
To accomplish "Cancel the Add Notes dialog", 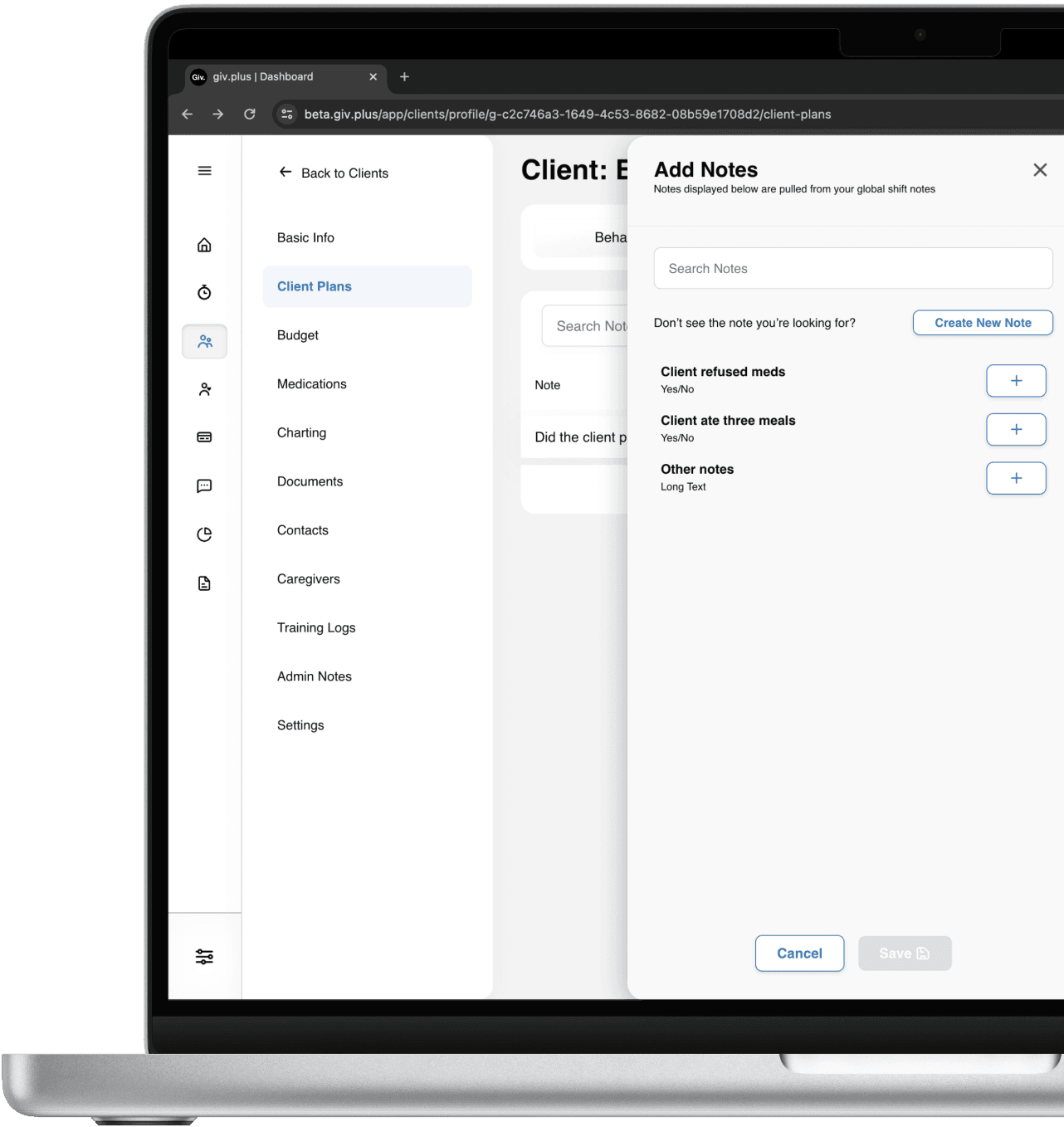I will [799, 953].
